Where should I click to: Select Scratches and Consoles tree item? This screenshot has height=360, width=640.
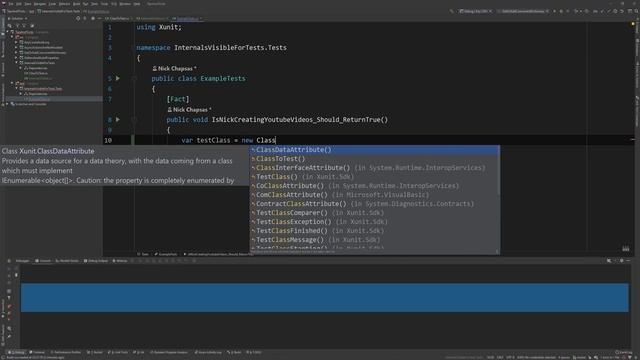[x=31, y=104]
